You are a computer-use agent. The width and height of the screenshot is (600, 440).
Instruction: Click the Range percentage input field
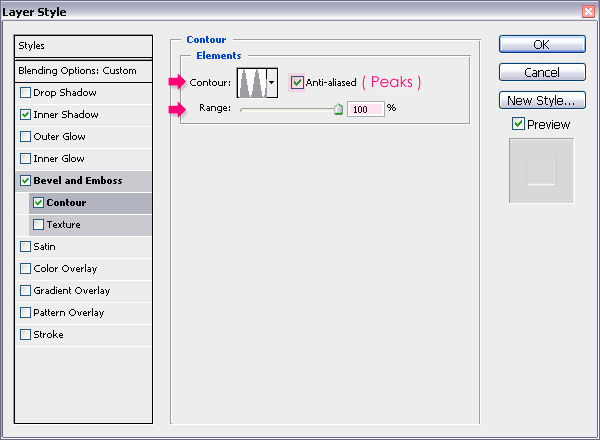click(x=365, y=109)
